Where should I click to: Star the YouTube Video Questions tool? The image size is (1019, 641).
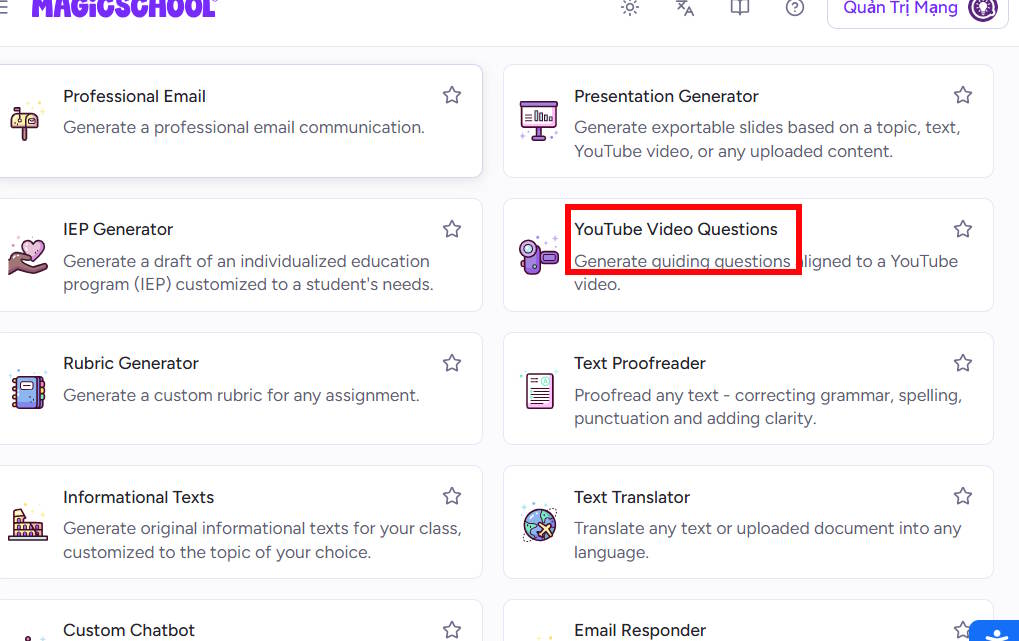(x=962, y=228)
